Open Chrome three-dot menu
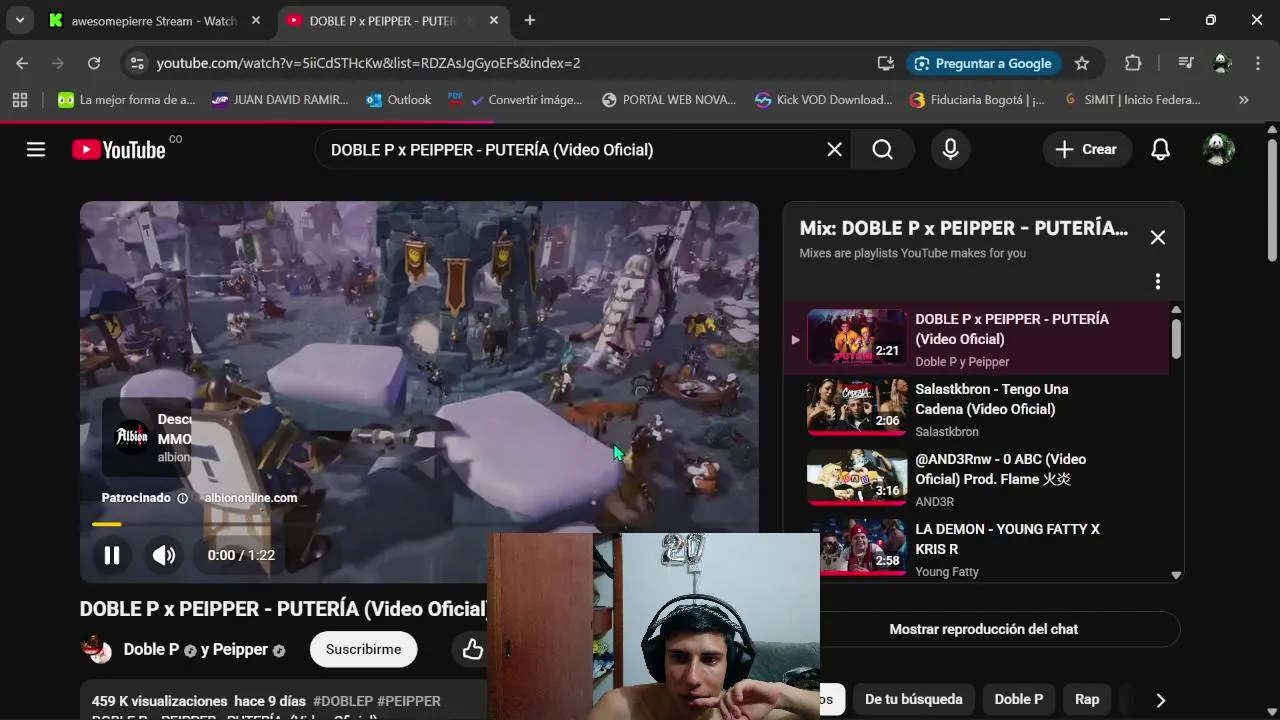This screenshot has width=1280, height=720. 1257,63
